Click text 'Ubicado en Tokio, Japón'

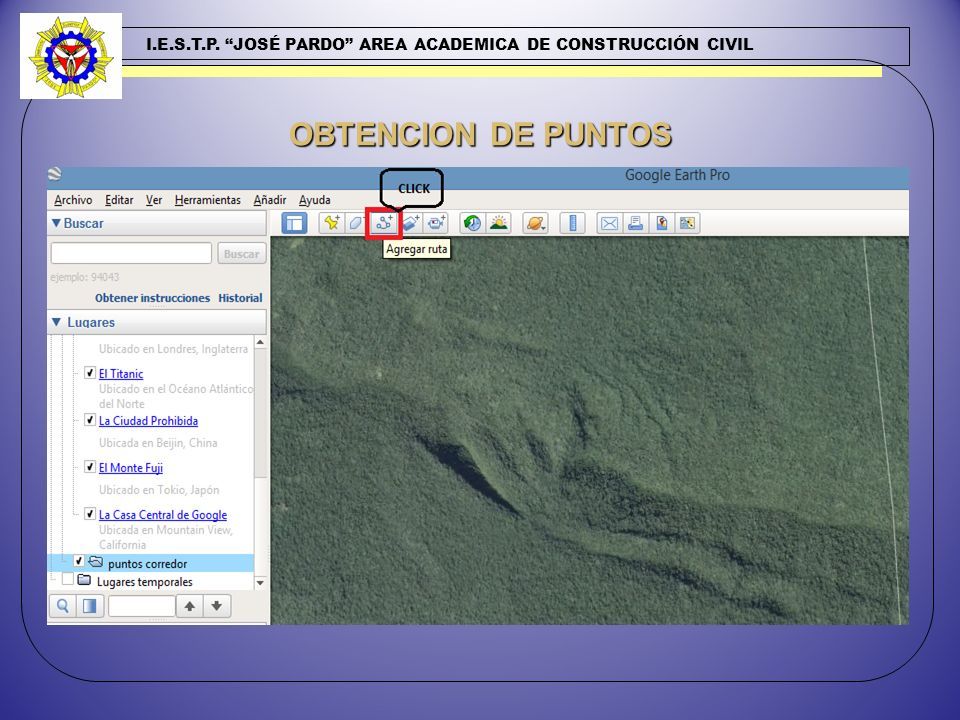(x=159, y=490)
